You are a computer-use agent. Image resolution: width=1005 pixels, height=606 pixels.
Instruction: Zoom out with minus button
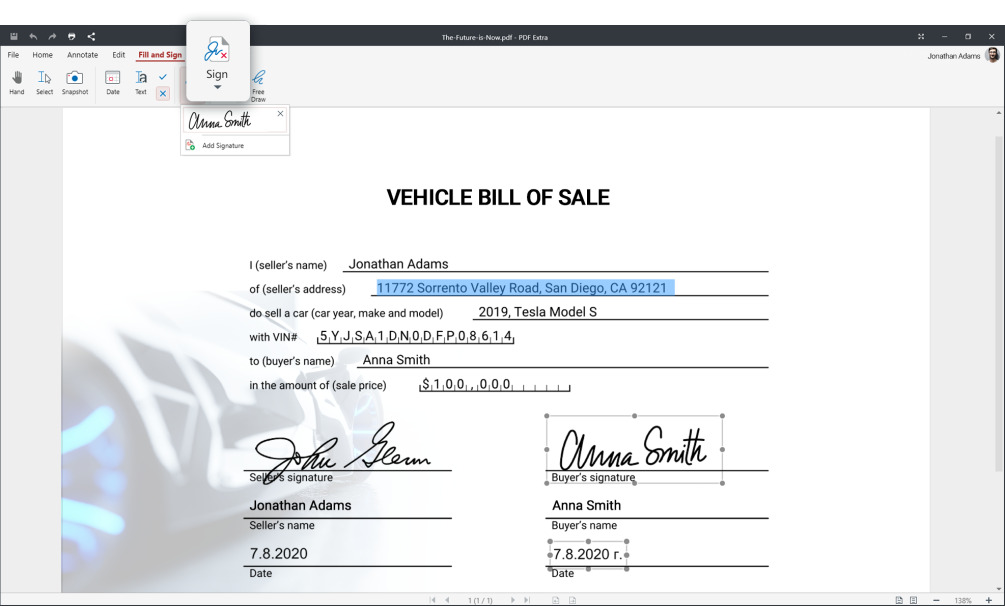[936, 600]
